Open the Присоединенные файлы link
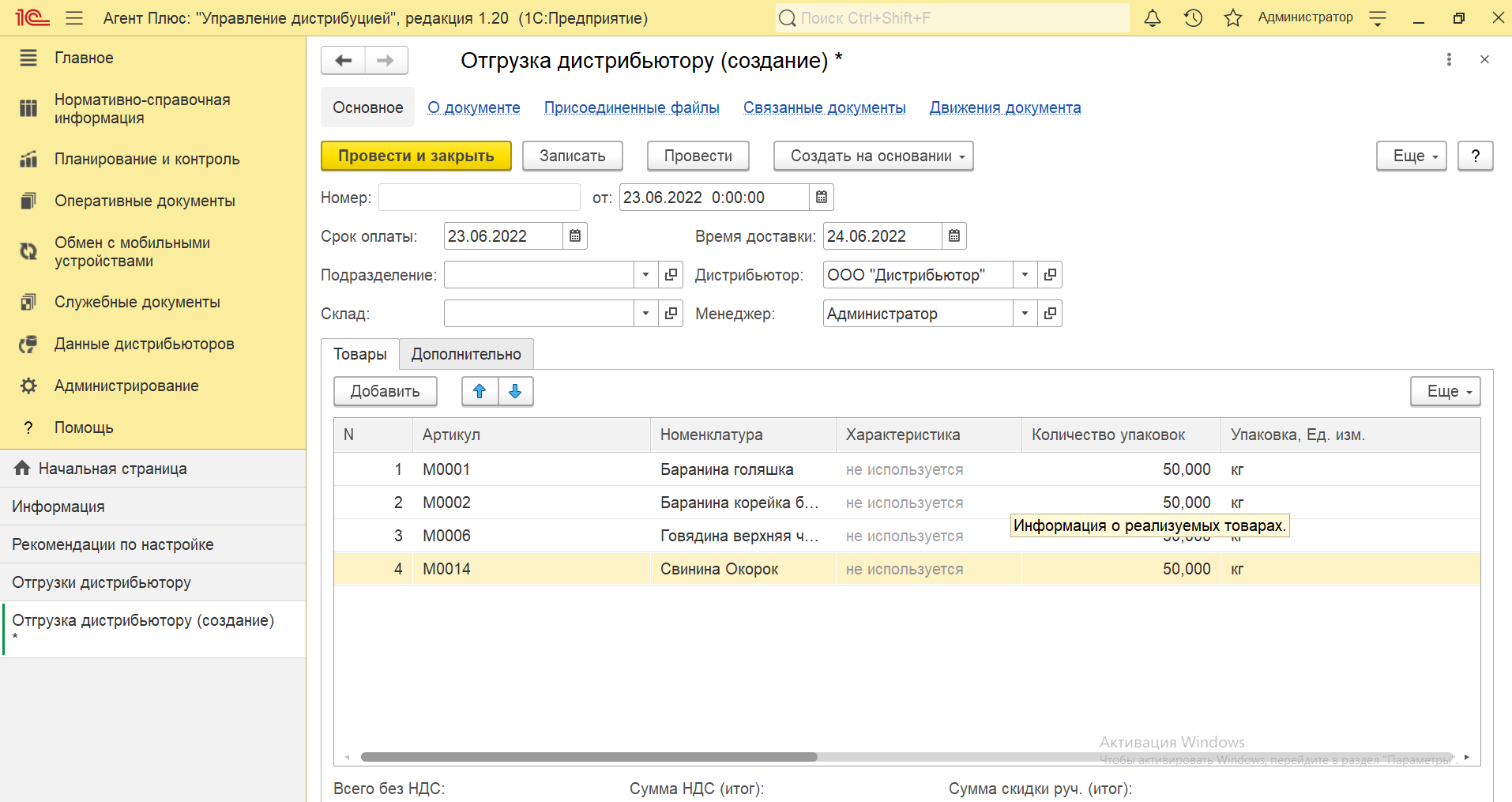The width and height of the screenshot is (1512, 802). pos(632,107)
